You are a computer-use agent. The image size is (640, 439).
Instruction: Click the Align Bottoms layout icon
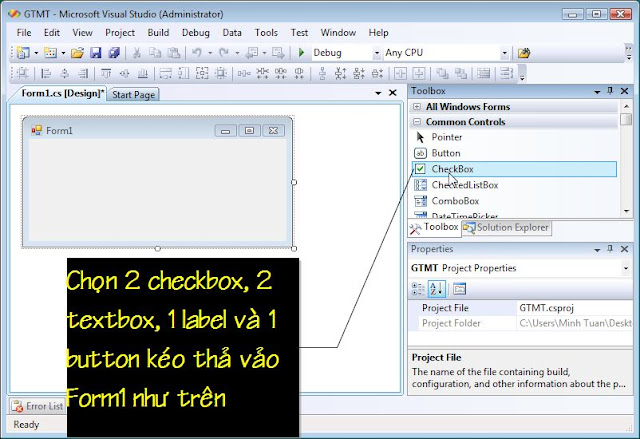click(143, 73)
